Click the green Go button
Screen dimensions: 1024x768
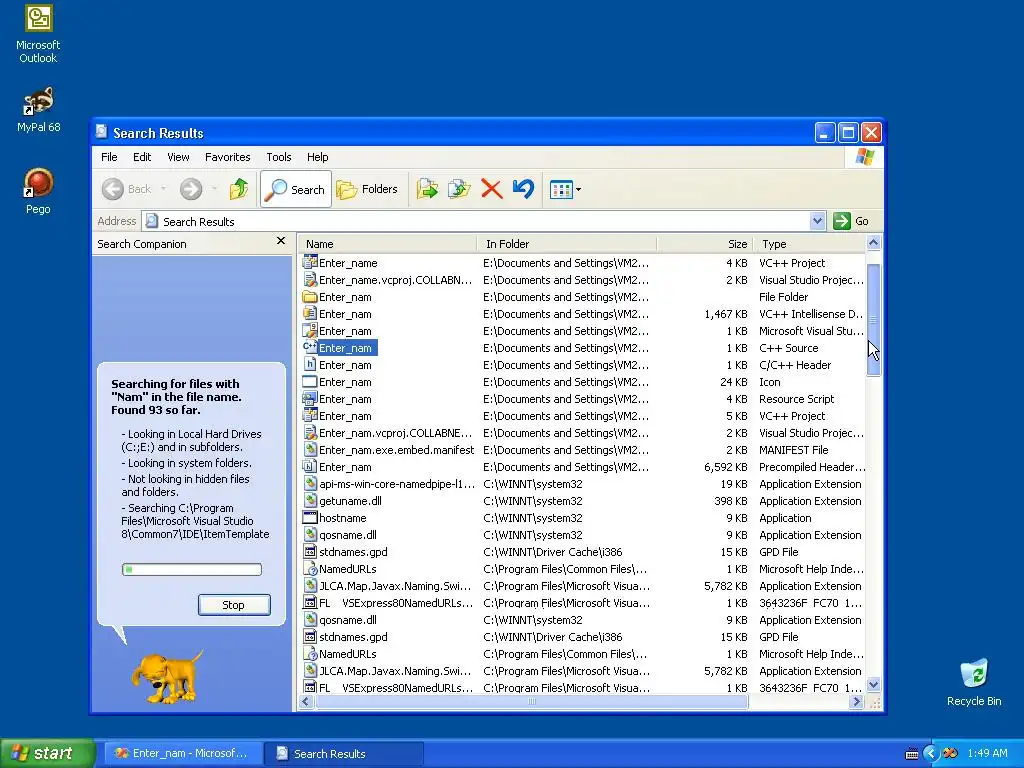click(x=851, y=221)
